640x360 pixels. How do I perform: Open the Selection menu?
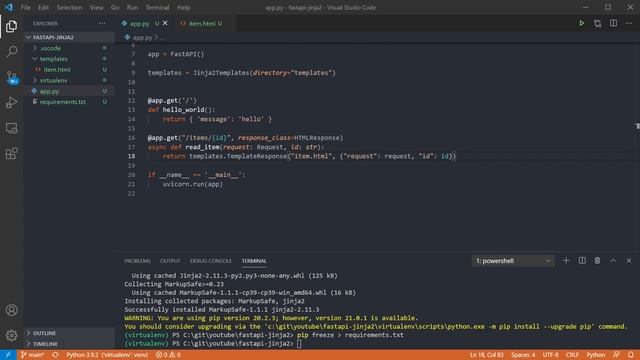pos(69,7)
